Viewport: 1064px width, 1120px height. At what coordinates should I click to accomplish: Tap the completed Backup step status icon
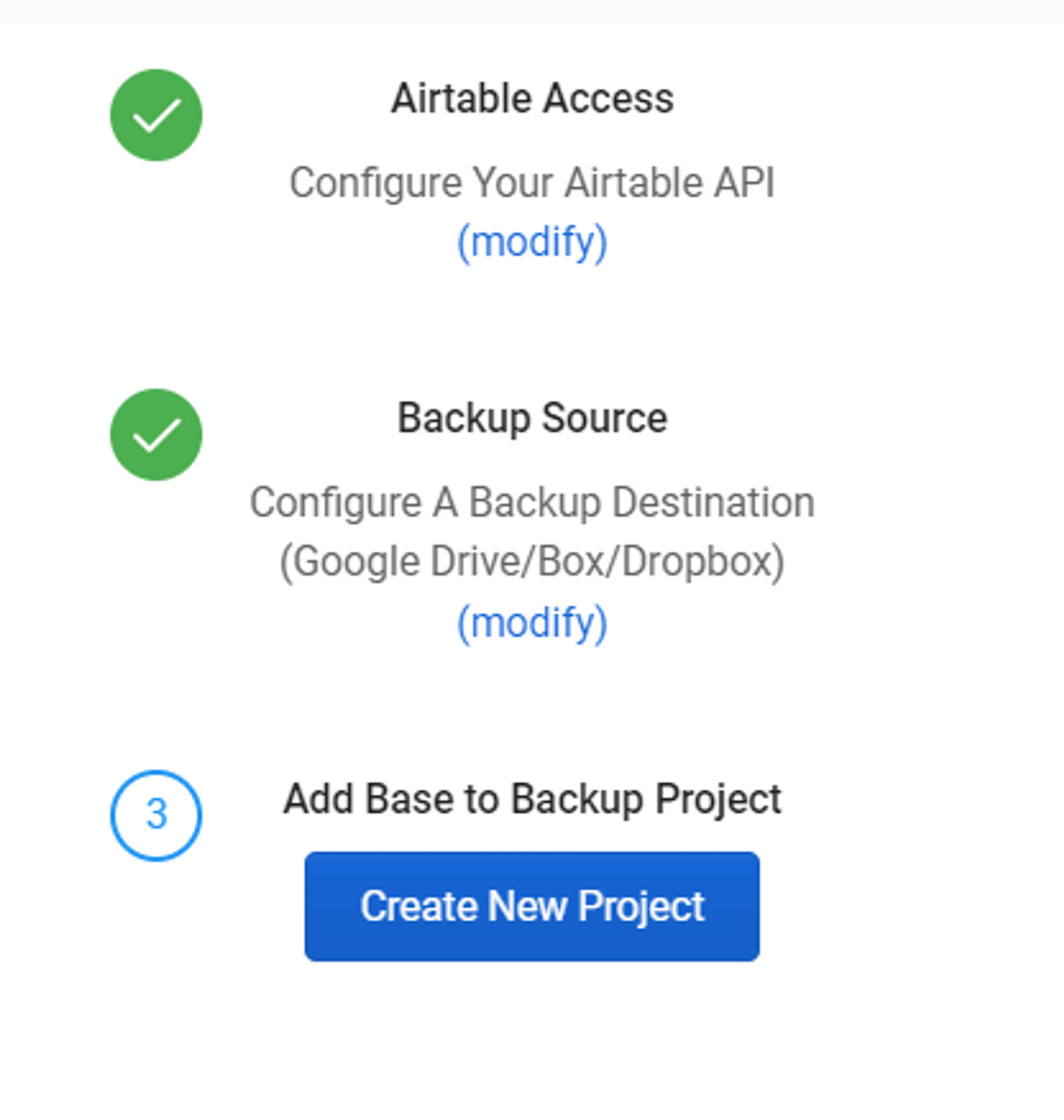[156, 435]
